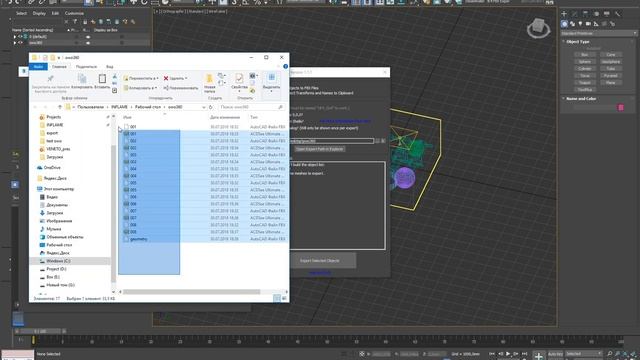640x360 pixels.
Task: Open Windows (C:) in the navigation pane
Action: (58, 261)
